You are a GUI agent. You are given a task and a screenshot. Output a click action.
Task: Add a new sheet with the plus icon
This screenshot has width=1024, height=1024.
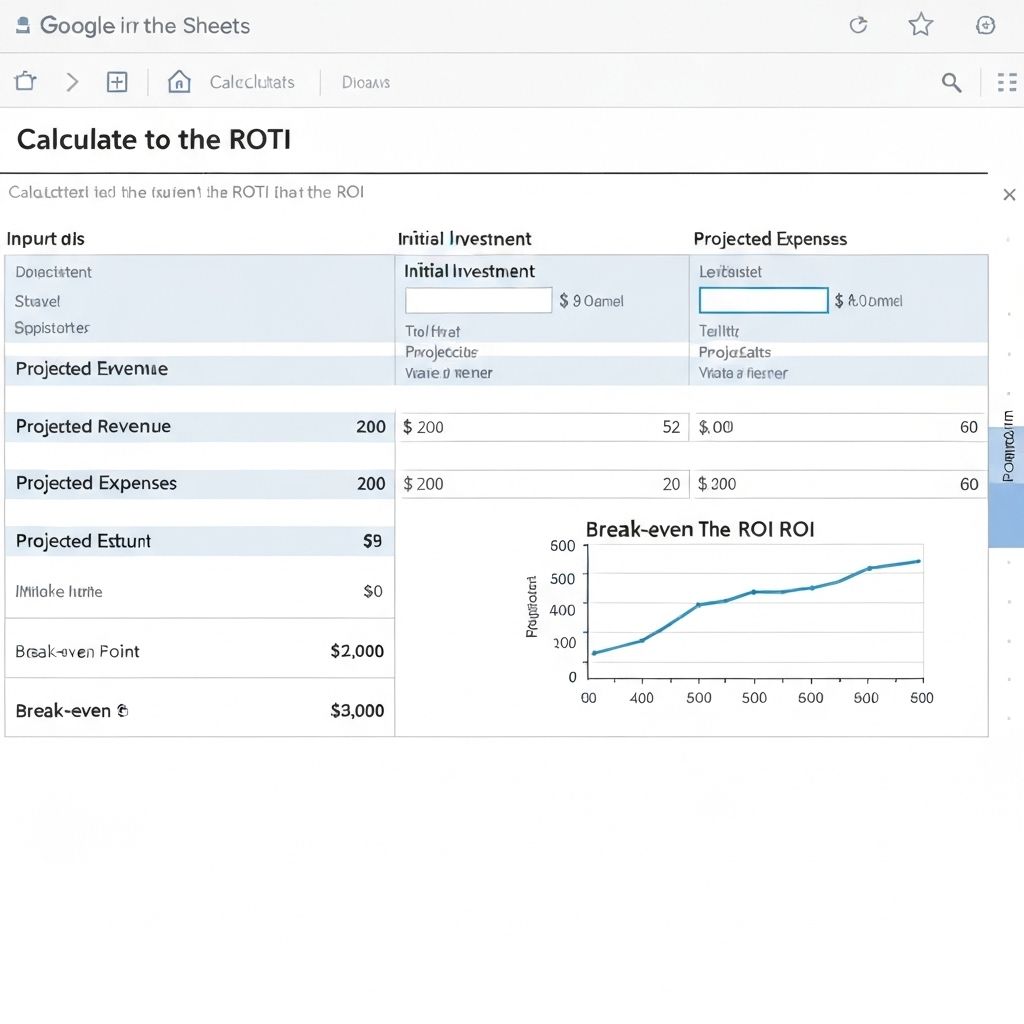pyautogui.click(x=117, y=82)
